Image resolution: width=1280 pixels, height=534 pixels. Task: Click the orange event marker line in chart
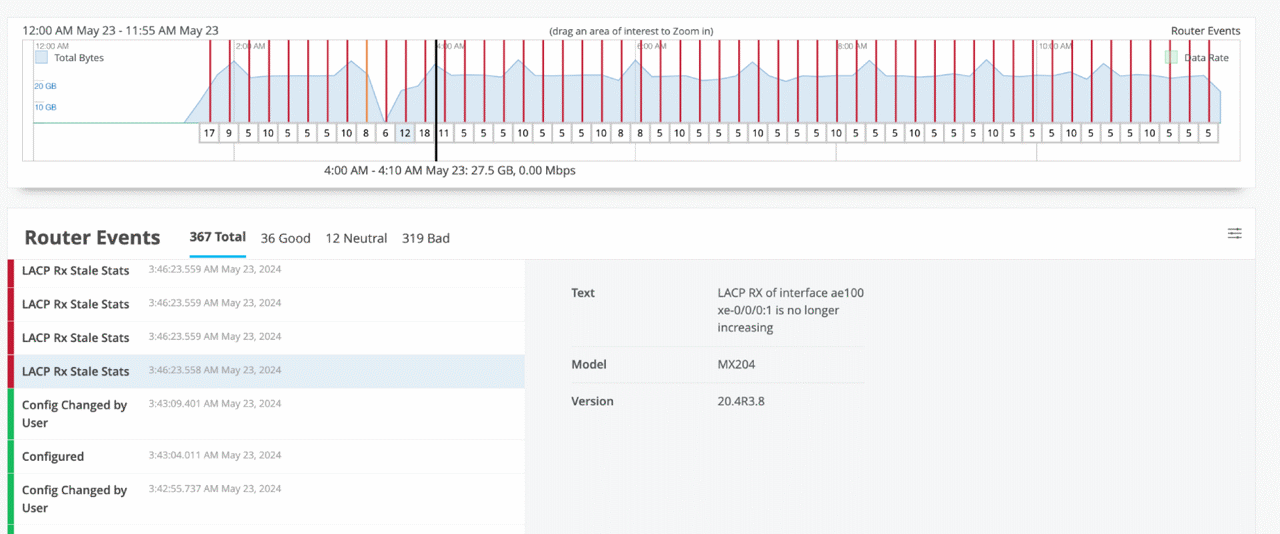click(x=366, y=82)
